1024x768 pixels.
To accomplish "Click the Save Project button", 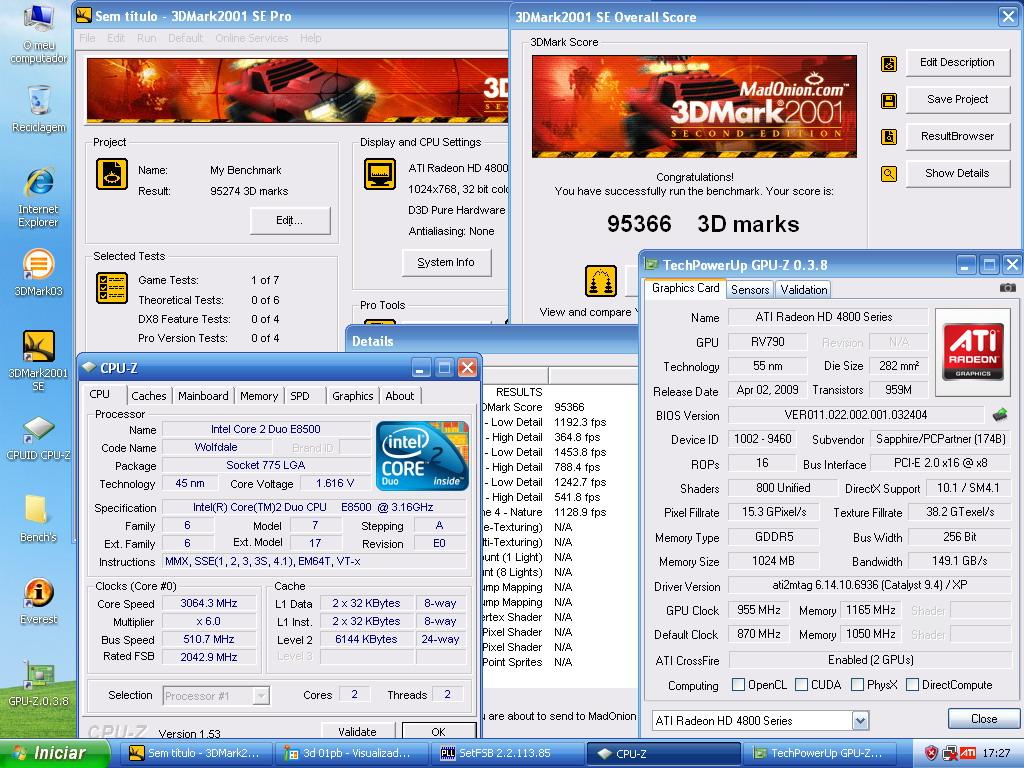I will pos(957,99).
